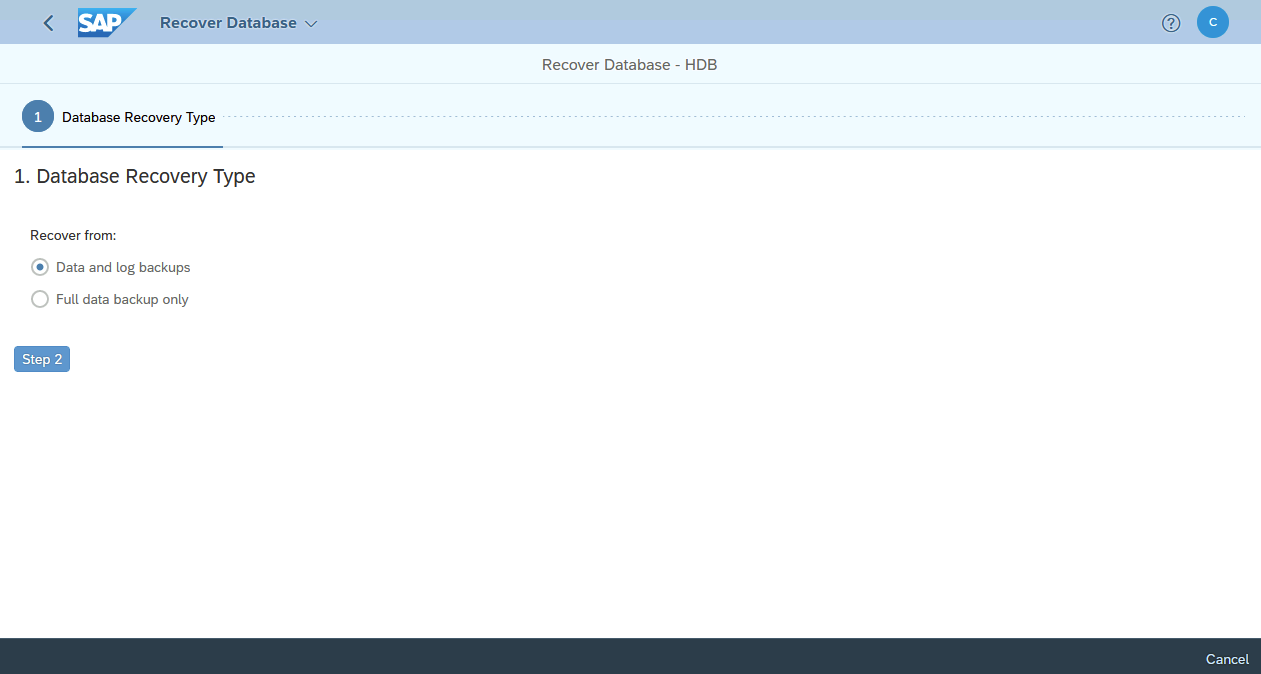
Task: Click the SAP logo in the header
Action: pos(106,21)
